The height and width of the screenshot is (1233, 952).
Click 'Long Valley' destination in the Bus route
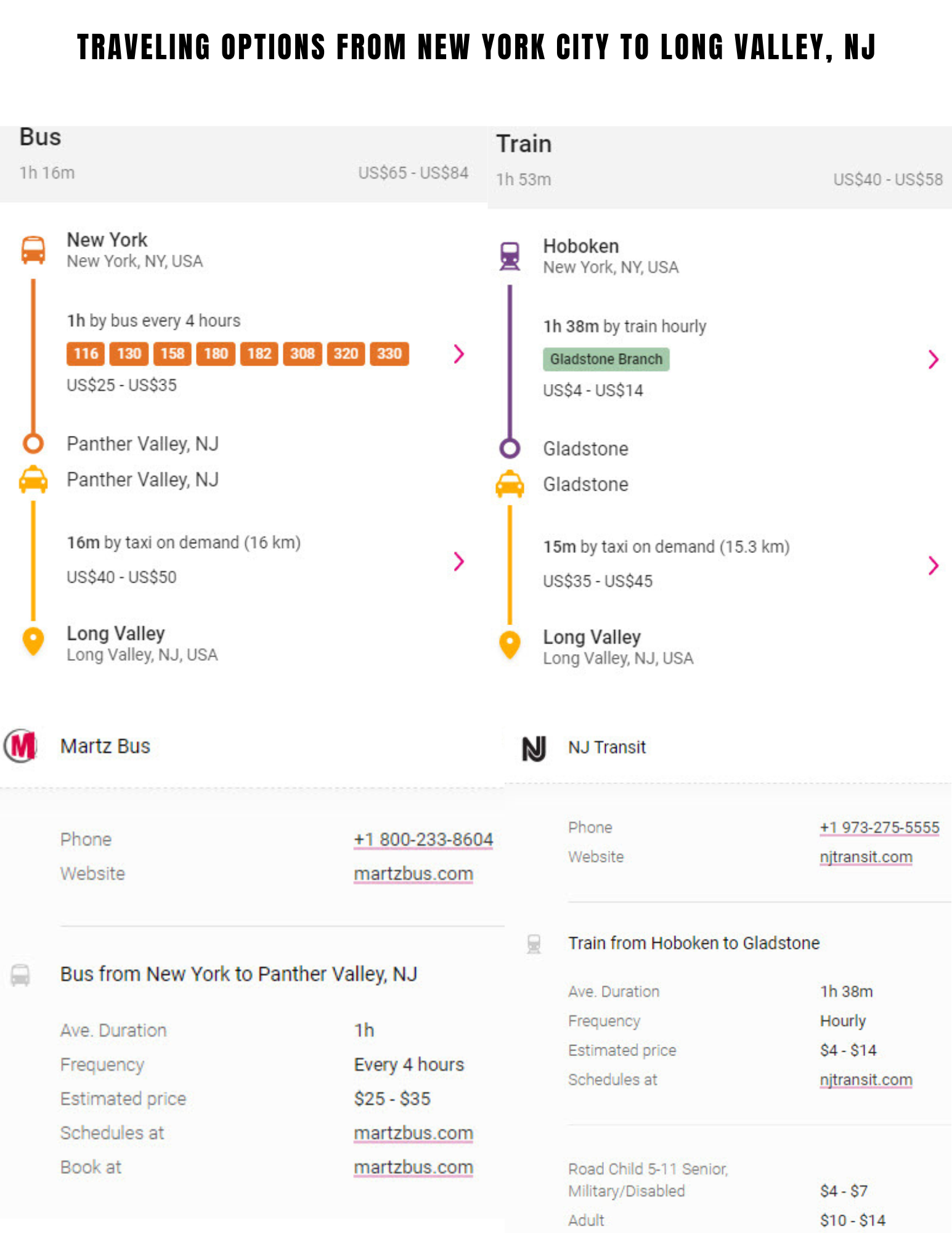[x=116, y=633]
